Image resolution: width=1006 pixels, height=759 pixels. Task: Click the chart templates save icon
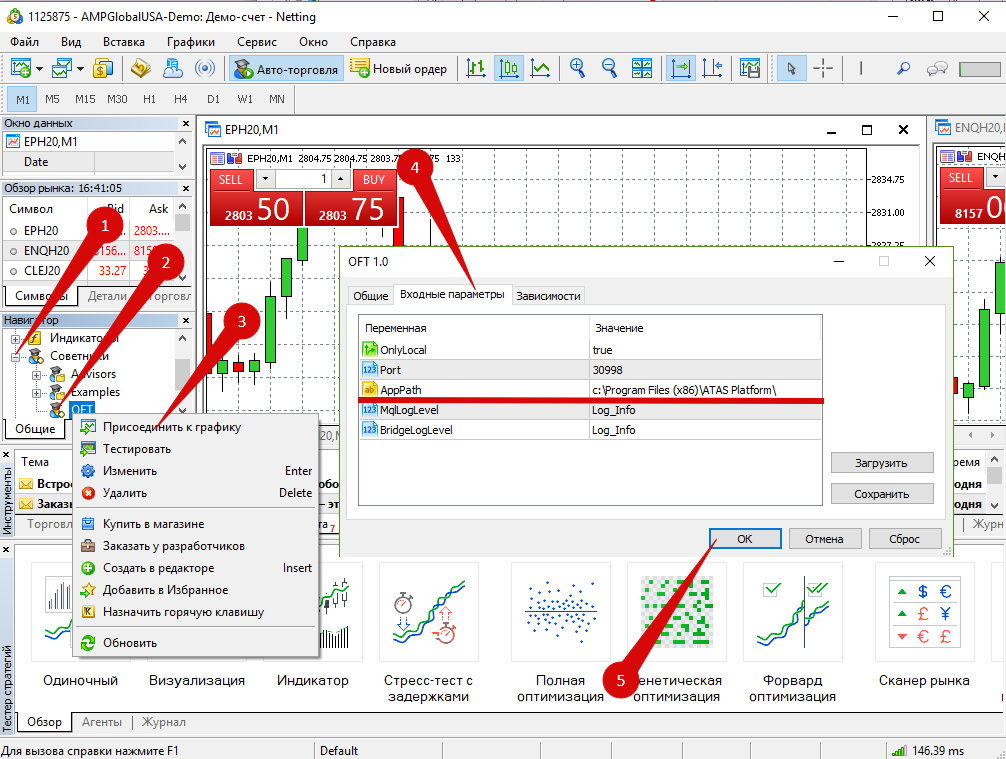(750, 68)
